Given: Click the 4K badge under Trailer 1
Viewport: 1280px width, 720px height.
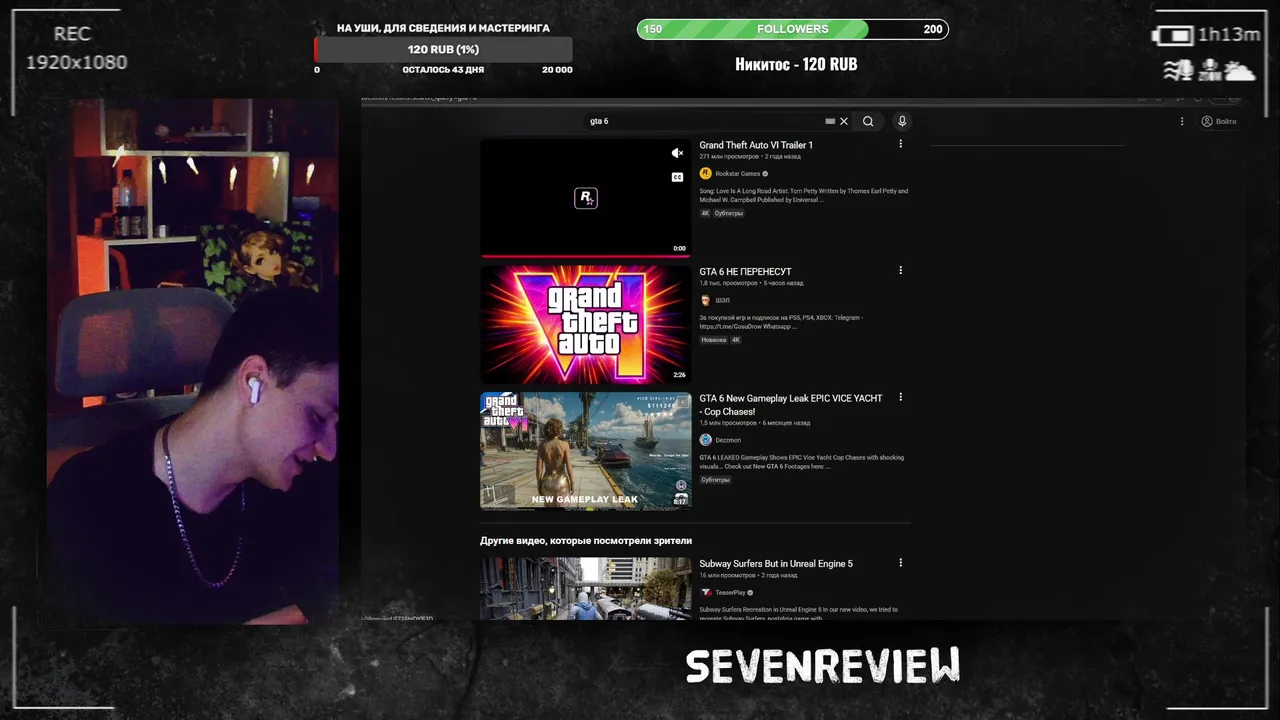Looking at the screenshot, I should [x=705, y=213].
